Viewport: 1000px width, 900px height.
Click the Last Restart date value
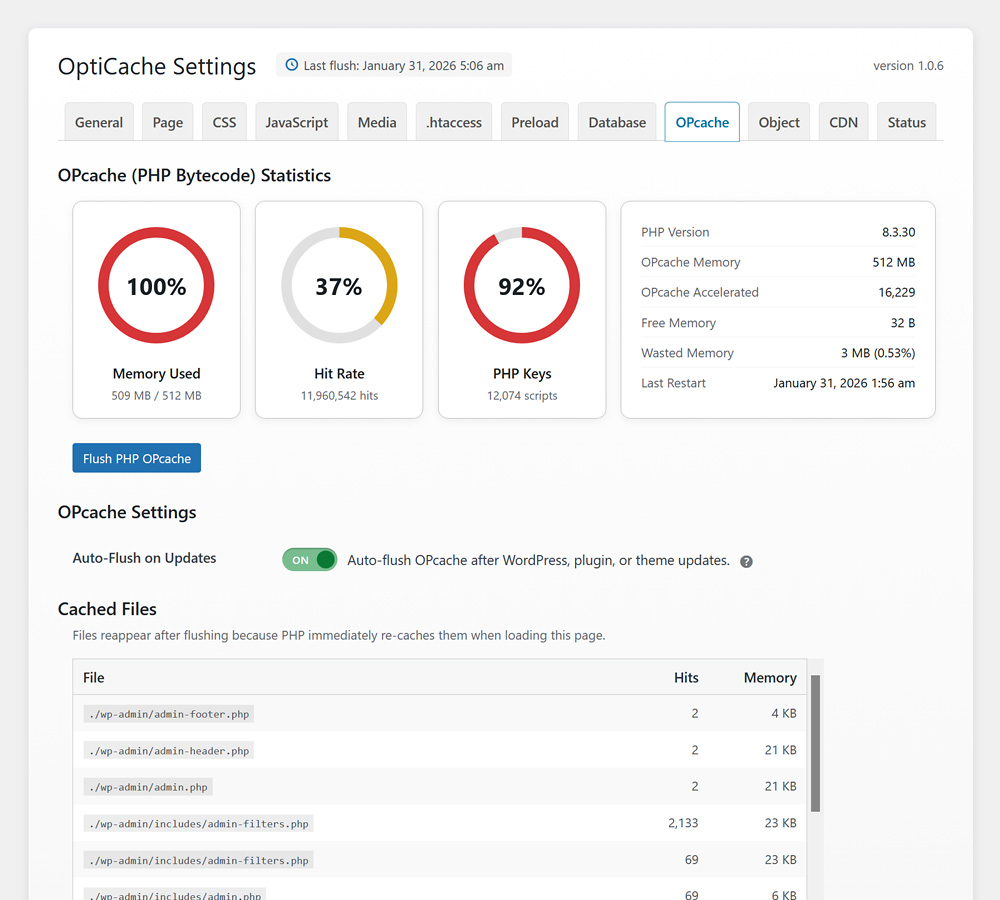pyautogui.click(x=844, y=383)
